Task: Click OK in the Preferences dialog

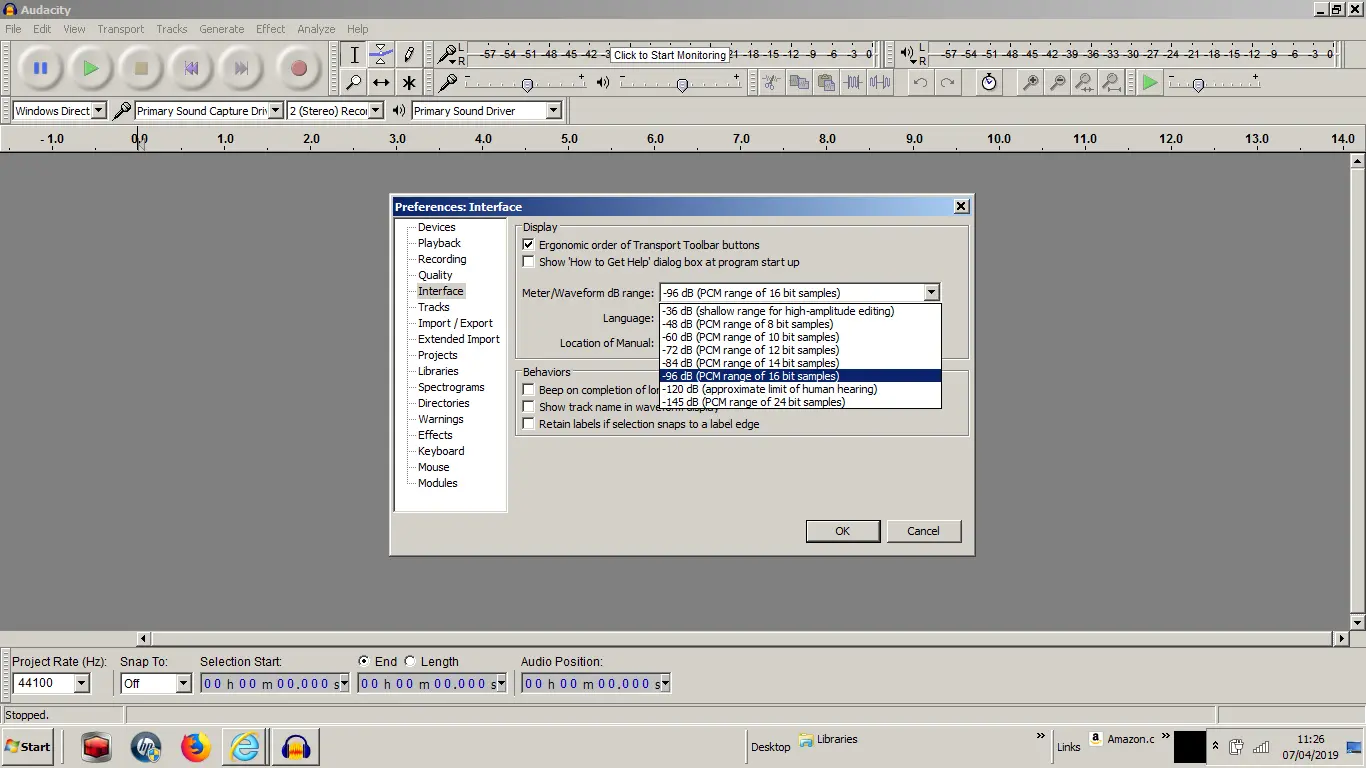Action: (842, 531)
